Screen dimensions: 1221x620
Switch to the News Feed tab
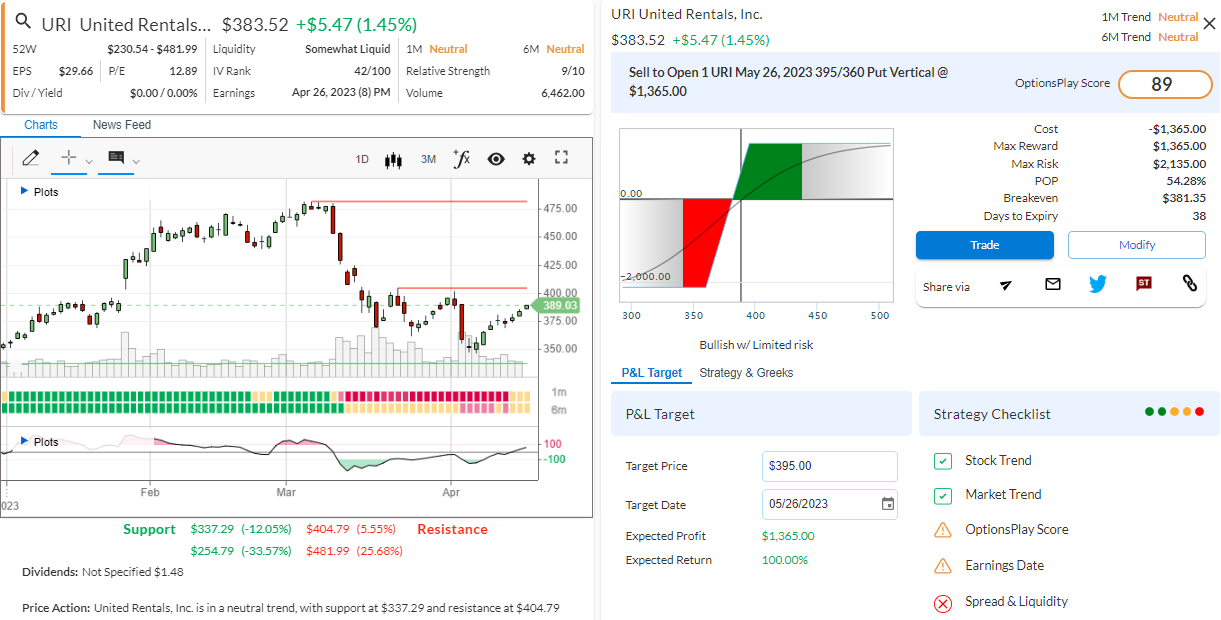(122, 125)
